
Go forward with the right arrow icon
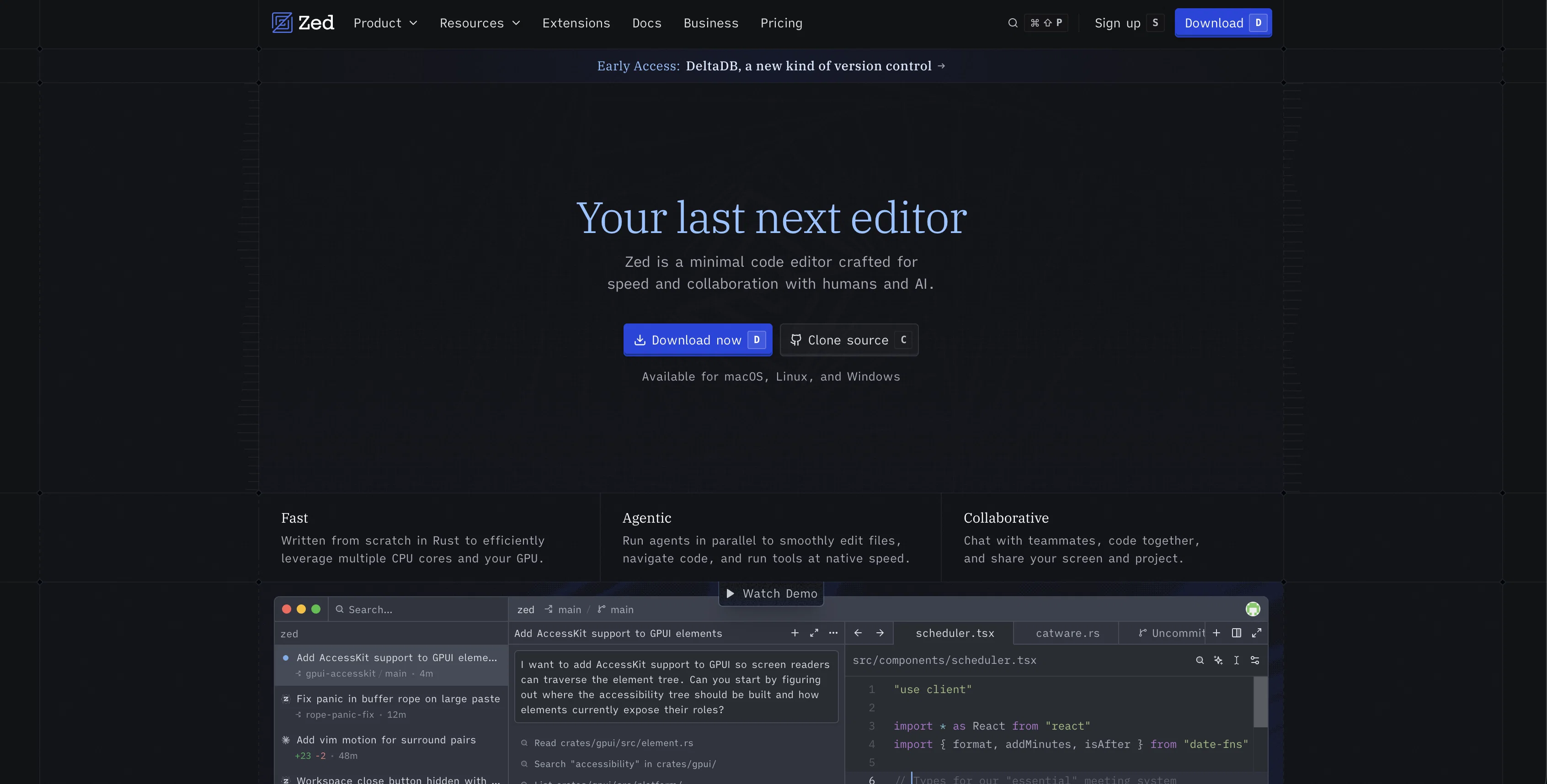[880, 633]
